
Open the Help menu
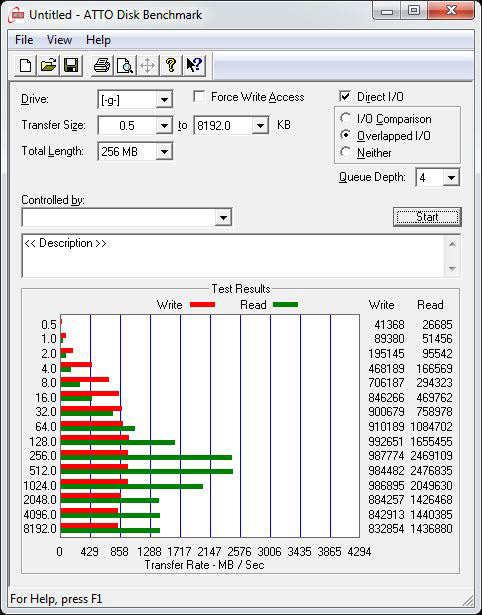point(98,40)
